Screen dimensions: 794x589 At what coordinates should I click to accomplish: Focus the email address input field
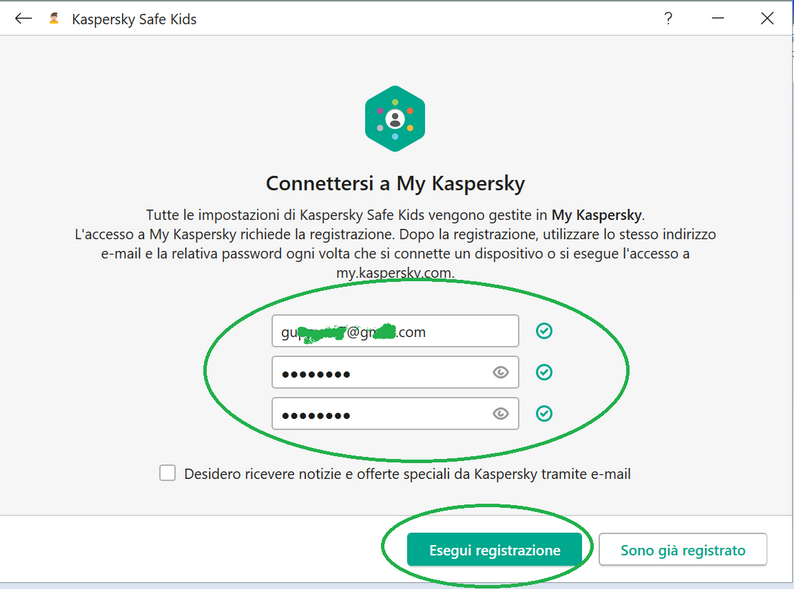395,331
